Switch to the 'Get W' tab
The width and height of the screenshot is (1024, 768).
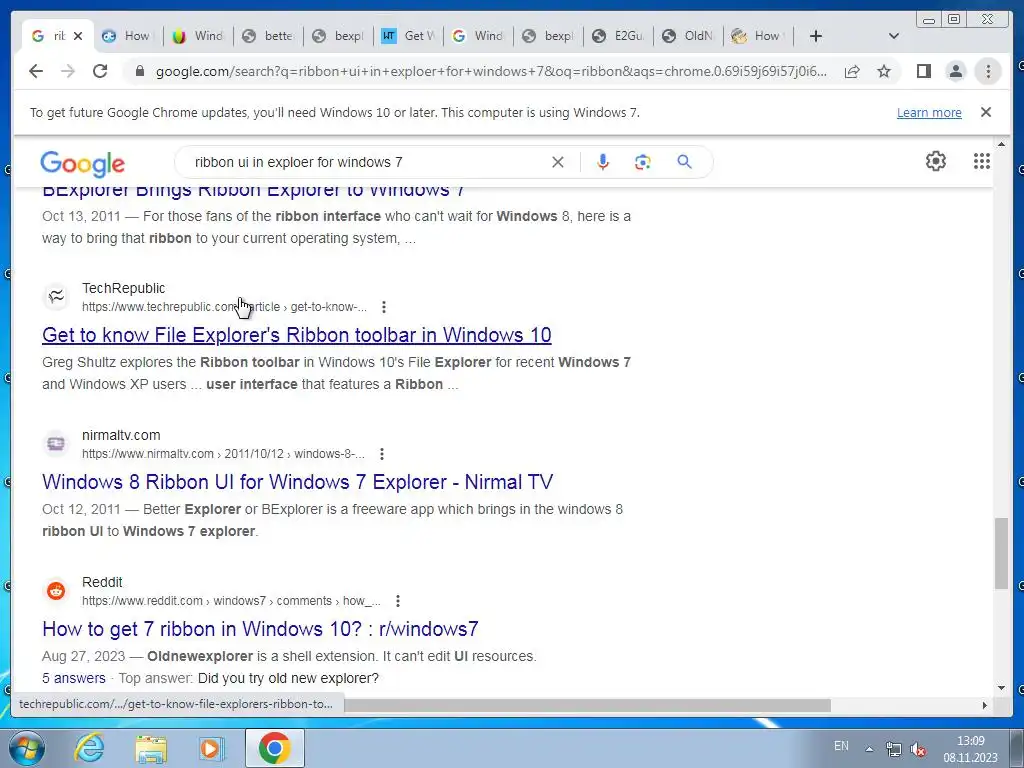coord(408,36)
